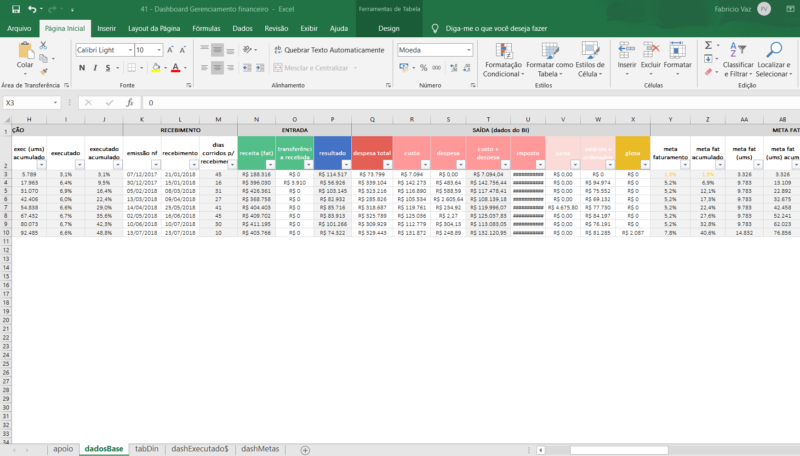Viewport: 800px width, 456px height.
Task: Open Formatar como Tabela
Action: tap(549, 60)
